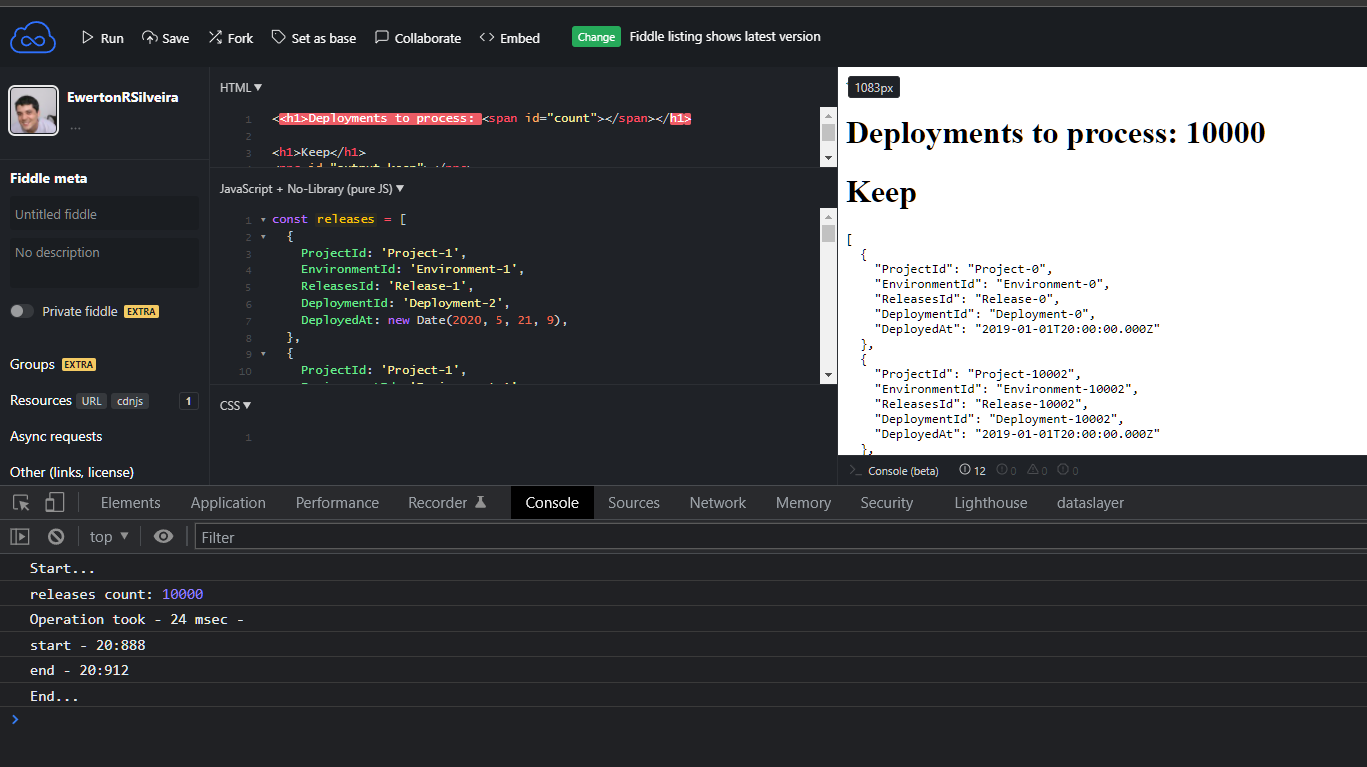Click the JSFiddle cloud logo
This screenshot has width=1367, height=767.
[x=34, y=38]
